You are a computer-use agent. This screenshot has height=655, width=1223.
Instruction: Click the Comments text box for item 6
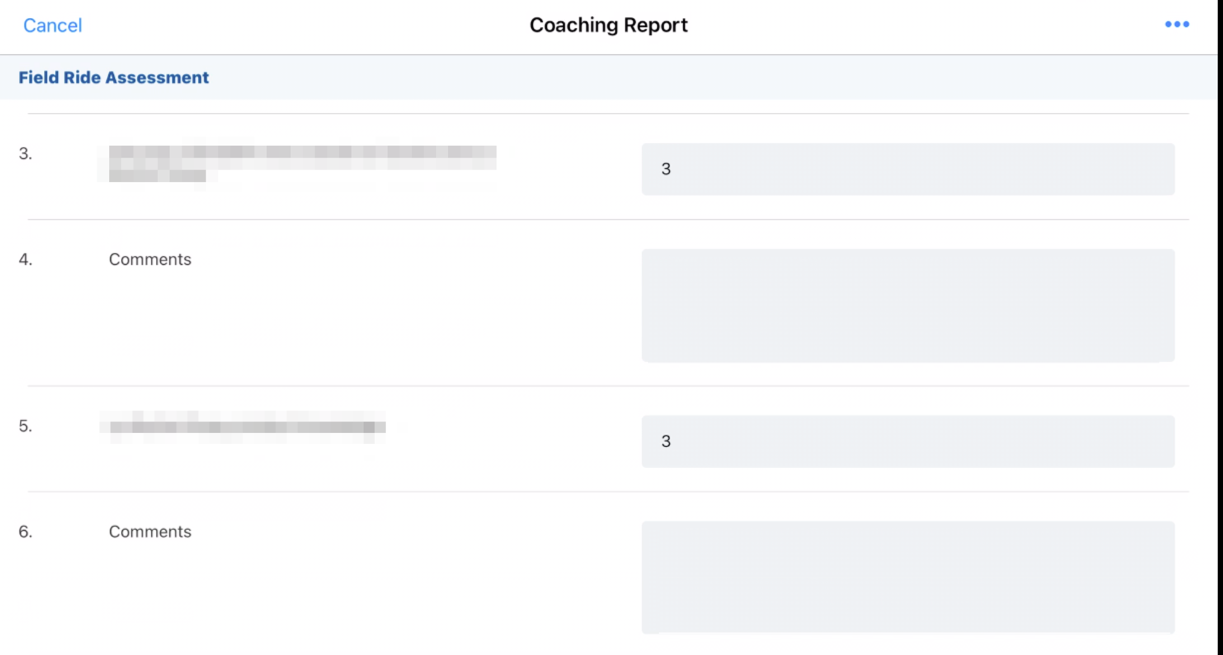pos(907,577)
